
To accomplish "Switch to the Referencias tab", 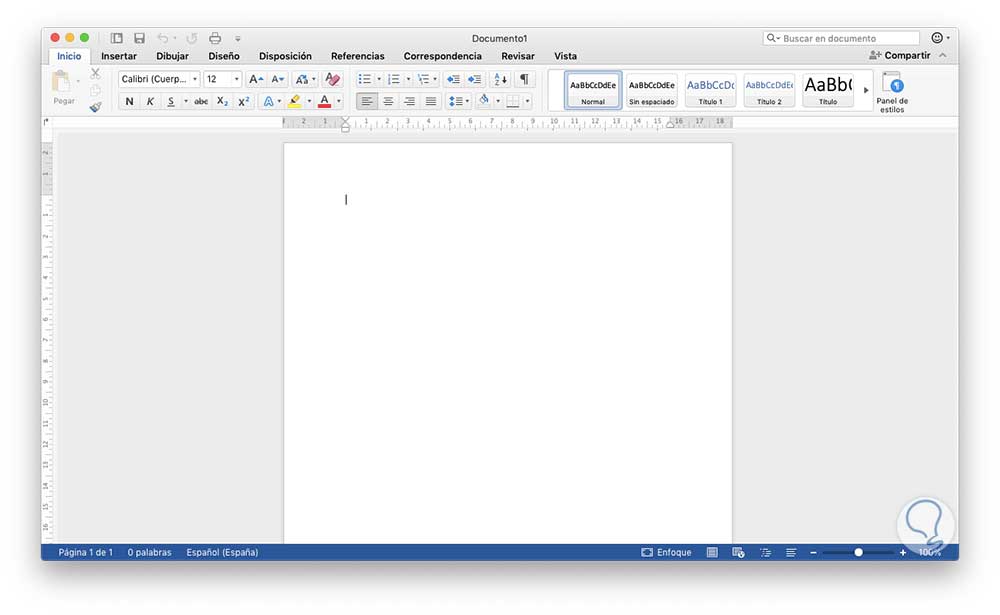I will [x=358, y=56].
